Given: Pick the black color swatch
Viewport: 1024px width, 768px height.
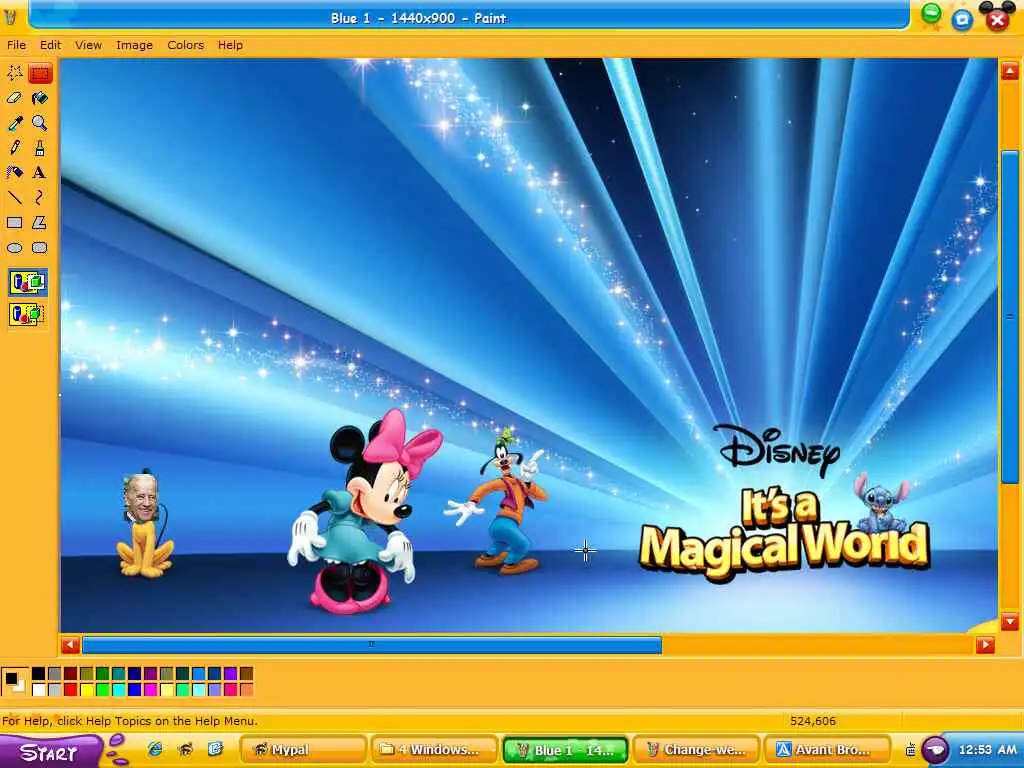Looking at the screenshot, I should click(39, 673).
